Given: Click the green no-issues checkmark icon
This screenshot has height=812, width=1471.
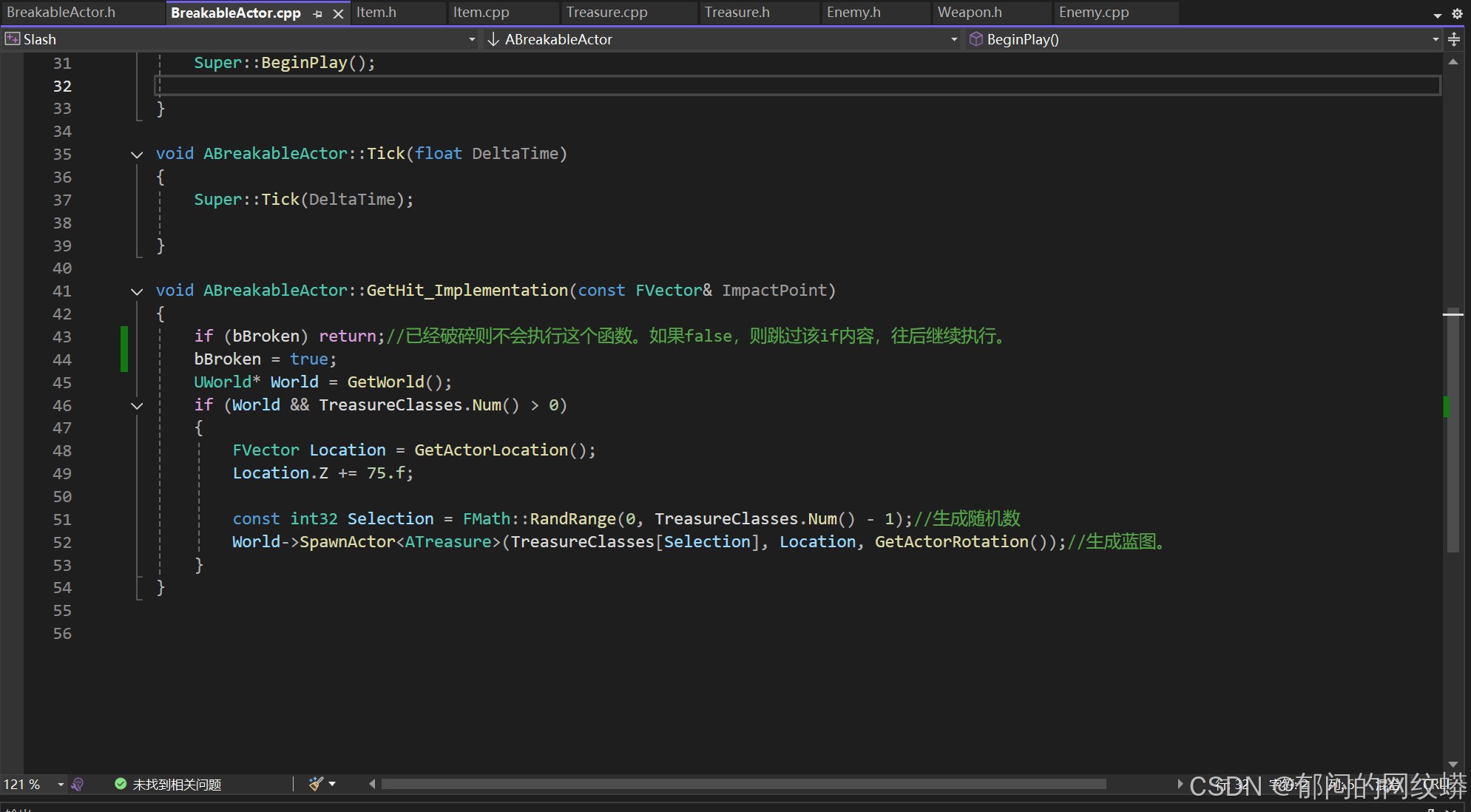Looking at the screenshot, I should (x=121, y=784).
